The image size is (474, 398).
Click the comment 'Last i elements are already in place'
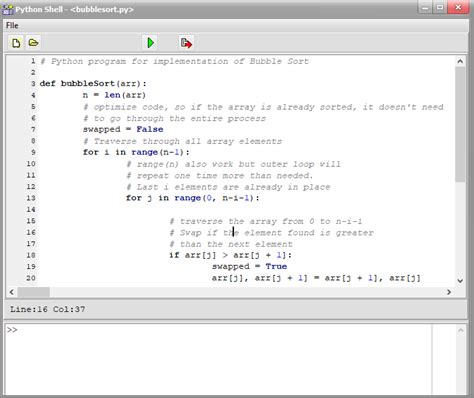pyautogui.click(x=228, y=187)
